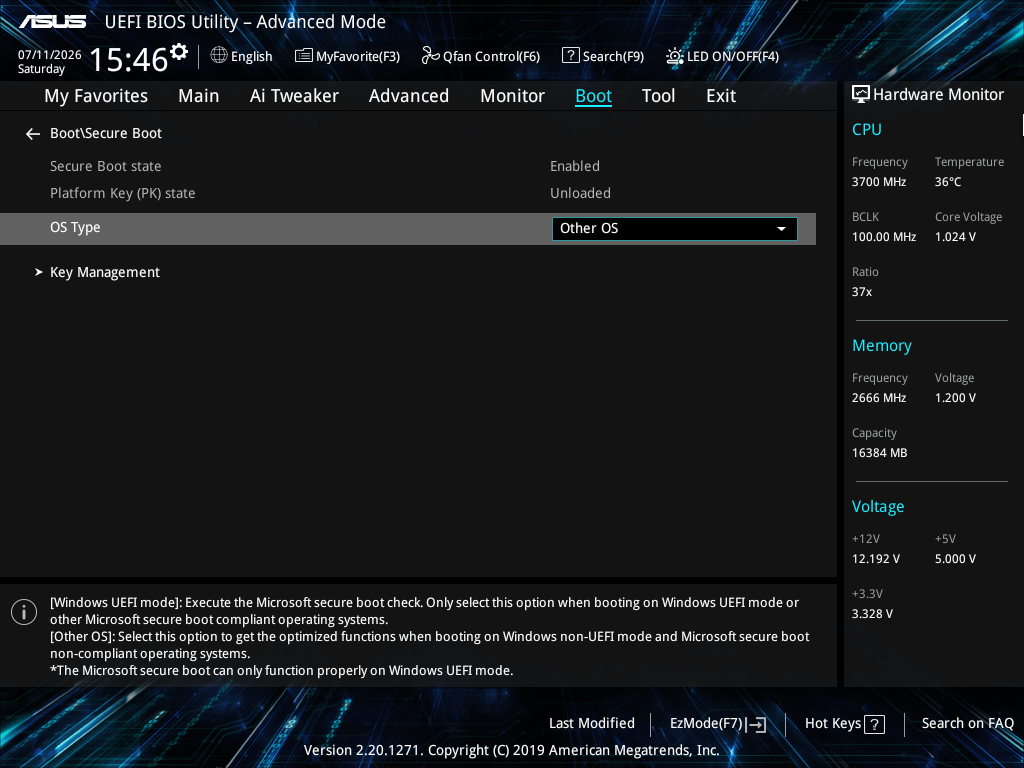Click the EzMode exit arrow icon
1024x768 pixels.
point(756,724)
